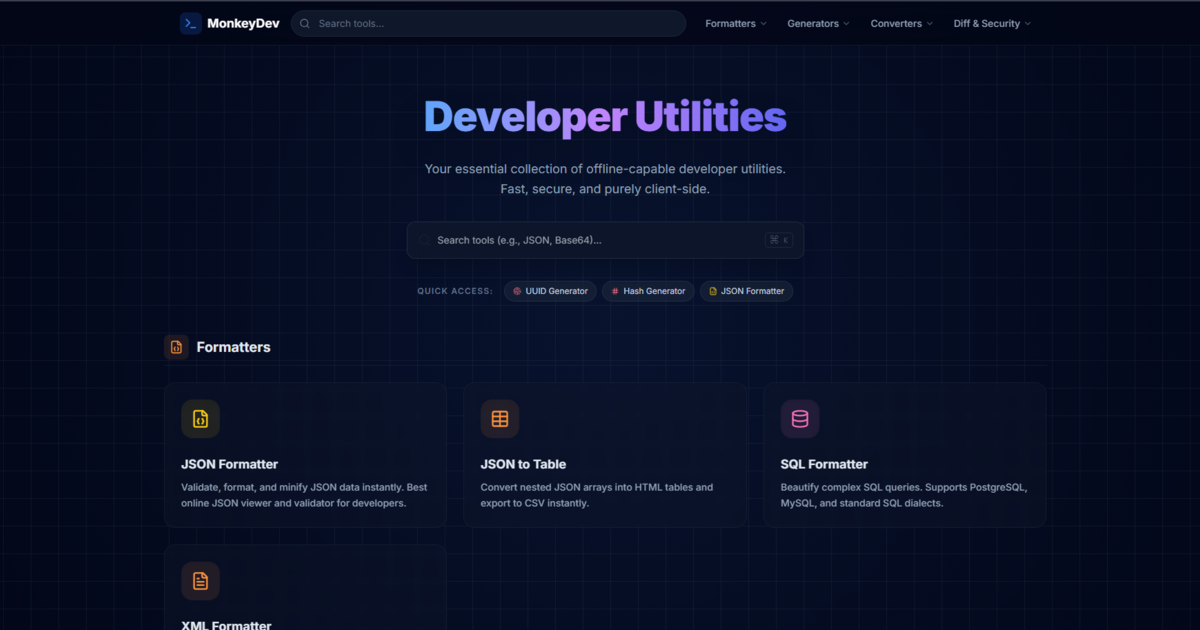The height and width of the screenshot is (630, 1200).
Task: Open the SQL Formatter card title
Action: [x=824, y=464]
